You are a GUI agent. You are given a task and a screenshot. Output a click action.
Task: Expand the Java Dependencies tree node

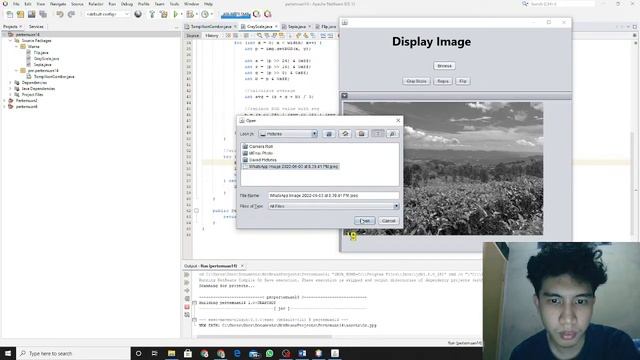tap(11, 89)
